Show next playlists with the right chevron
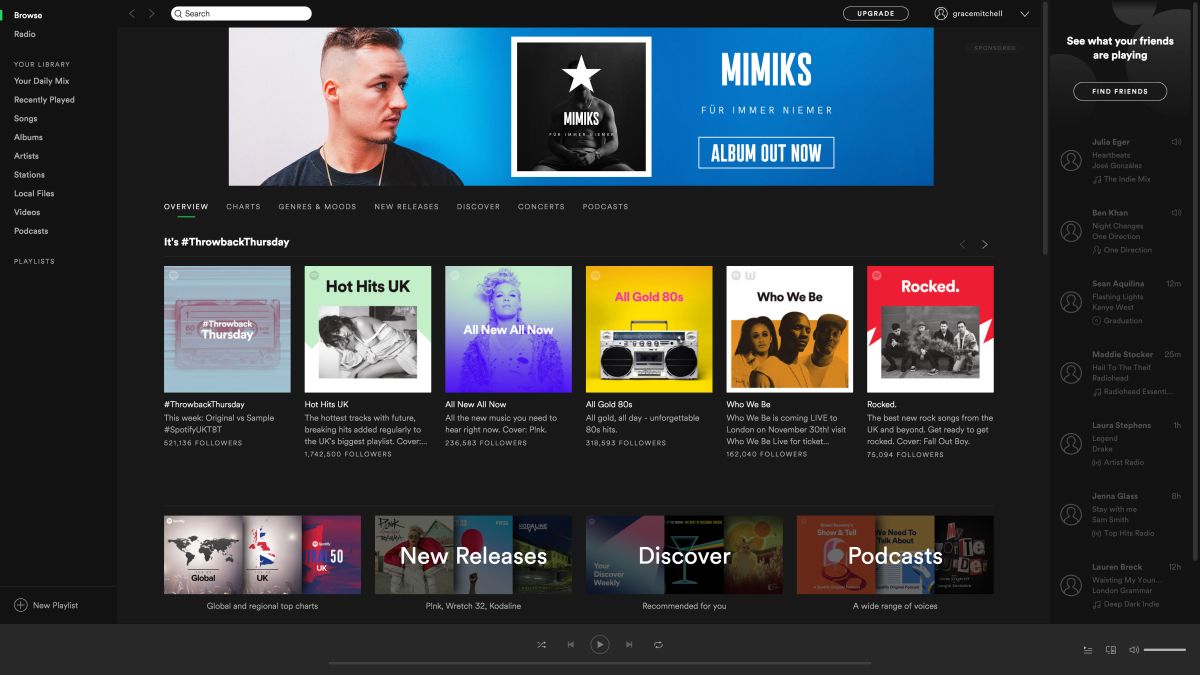The image size is (1200, 675). pyautogui.click(x=985, y=244)
